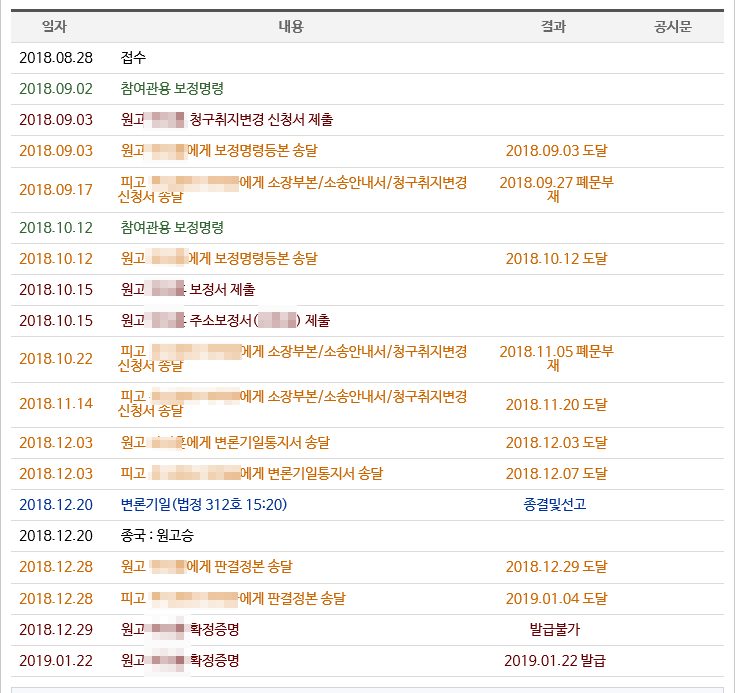Click the 종결및선고 result text
Image resolution: width=740 pixels, height=693 pixels.
[x=554, y=505]
